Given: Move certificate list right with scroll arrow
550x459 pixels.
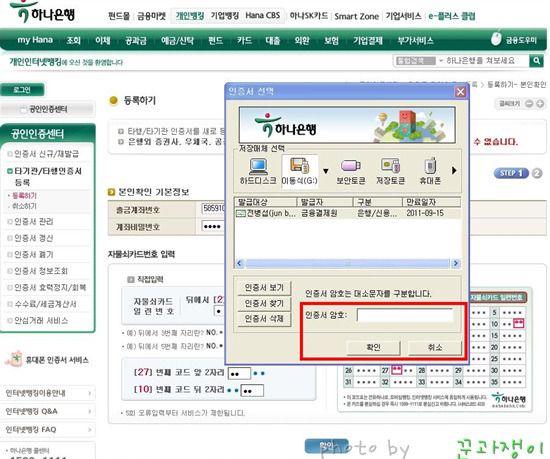Looking at the screenshot, I should tap(455, 263).
